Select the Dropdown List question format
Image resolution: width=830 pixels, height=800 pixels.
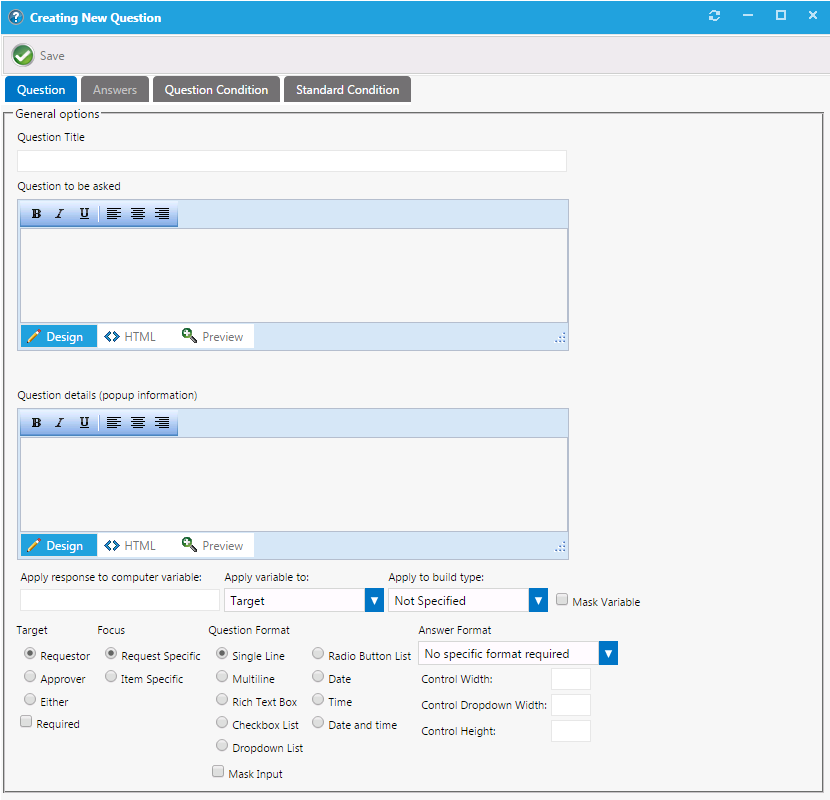221,745
